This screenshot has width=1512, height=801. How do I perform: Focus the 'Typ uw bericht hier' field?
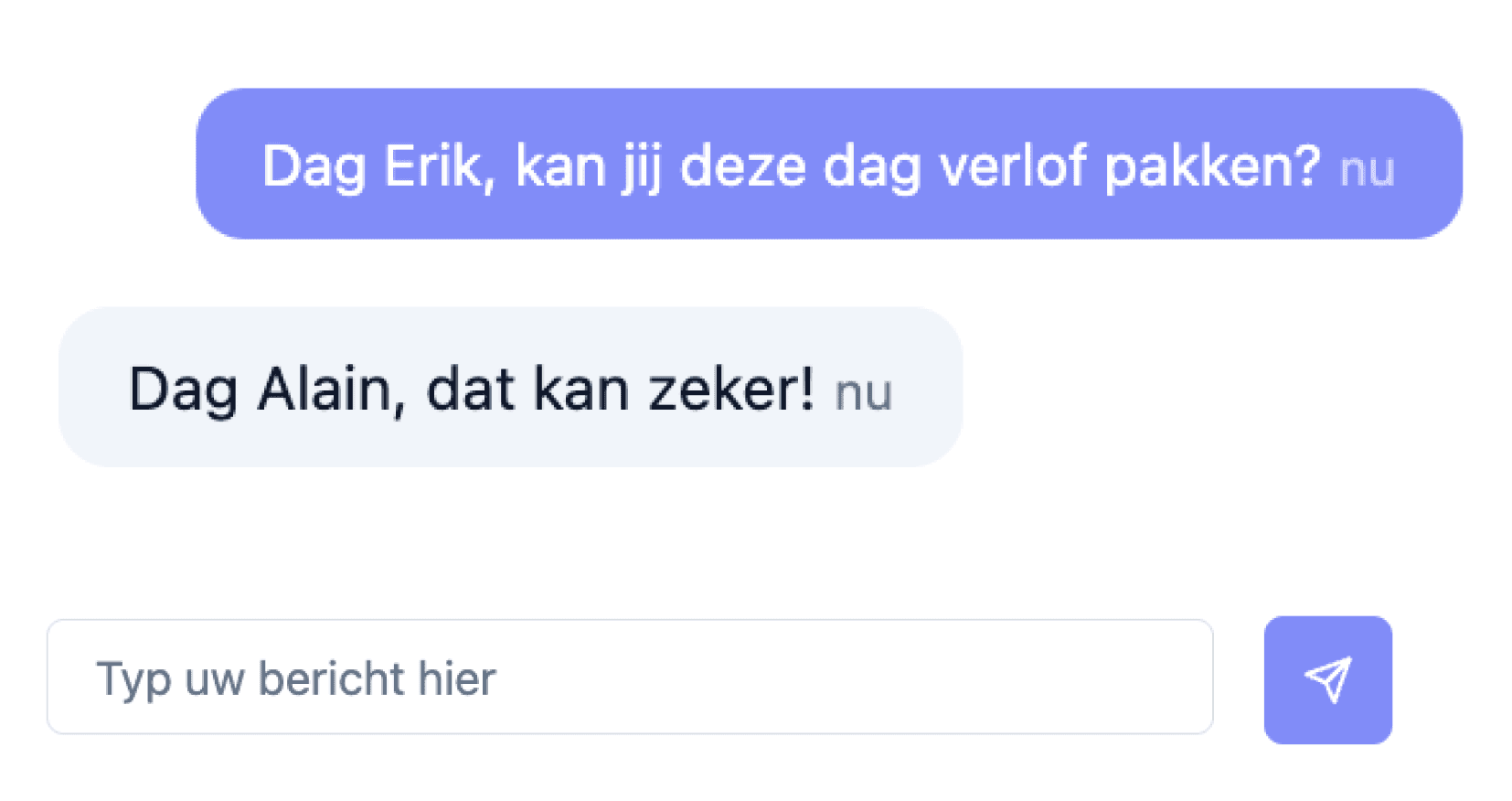tap(631, 677)
